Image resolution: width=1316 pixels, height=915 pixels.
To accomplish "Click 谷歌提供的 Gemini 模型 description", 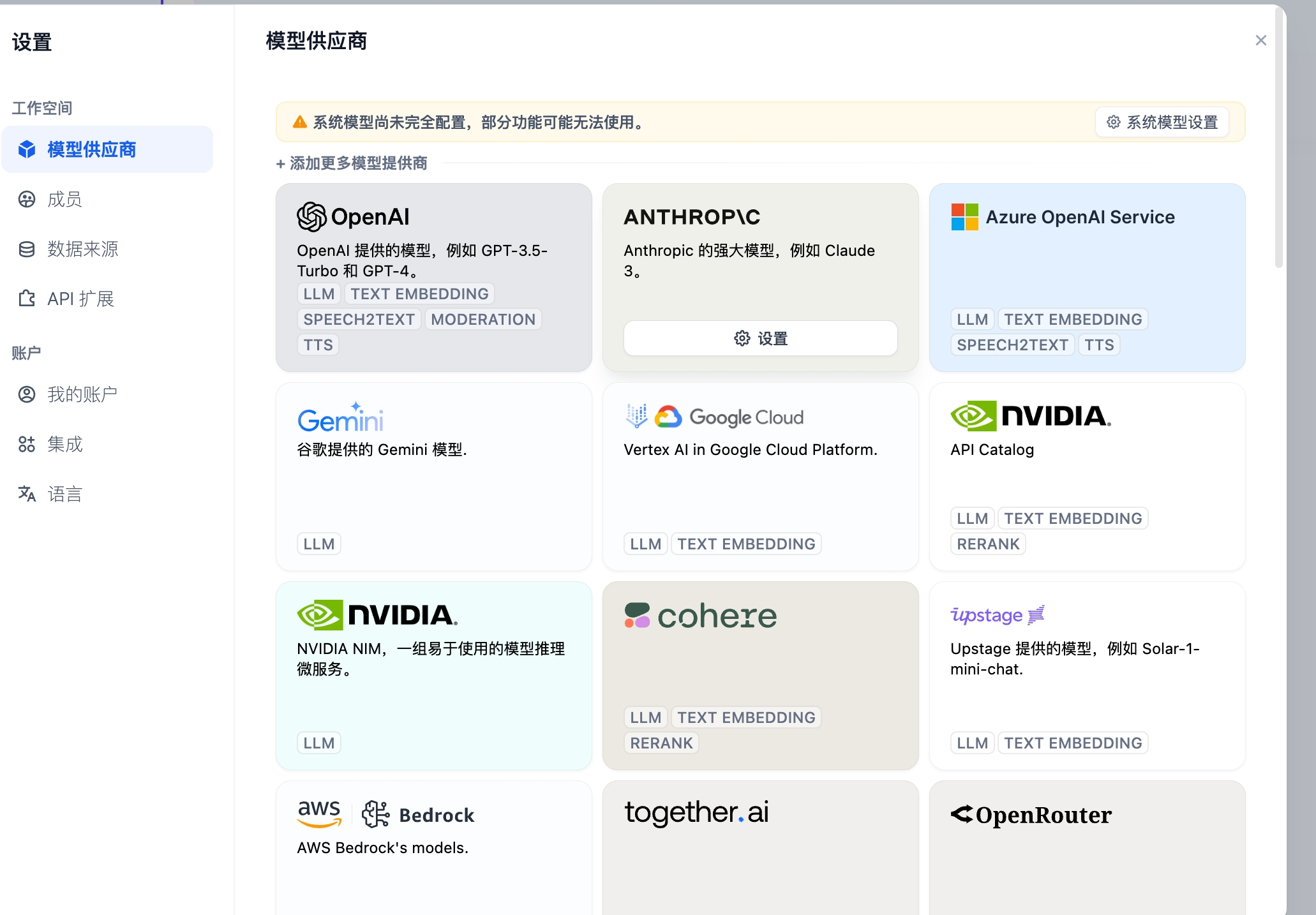I will click(382, 449).
